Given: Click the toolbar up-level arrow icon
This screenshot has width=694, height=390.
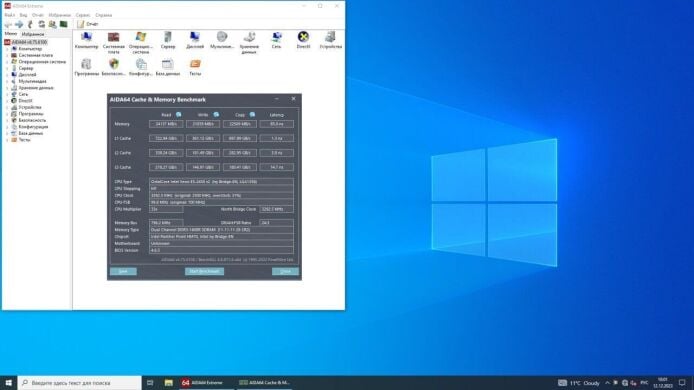Looking at the screenshot, I should [x=30, y=24].
